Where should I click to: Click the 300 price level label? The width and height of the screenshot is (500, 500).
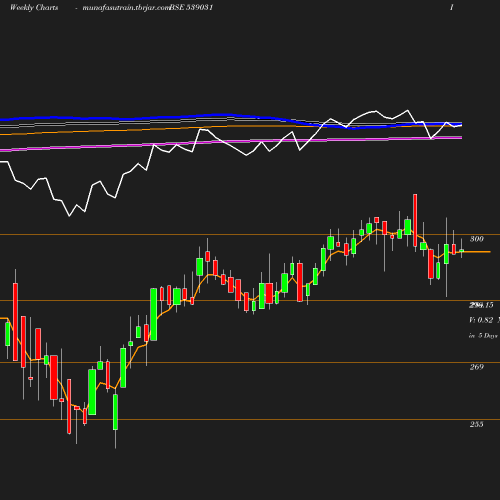[477, 239]
